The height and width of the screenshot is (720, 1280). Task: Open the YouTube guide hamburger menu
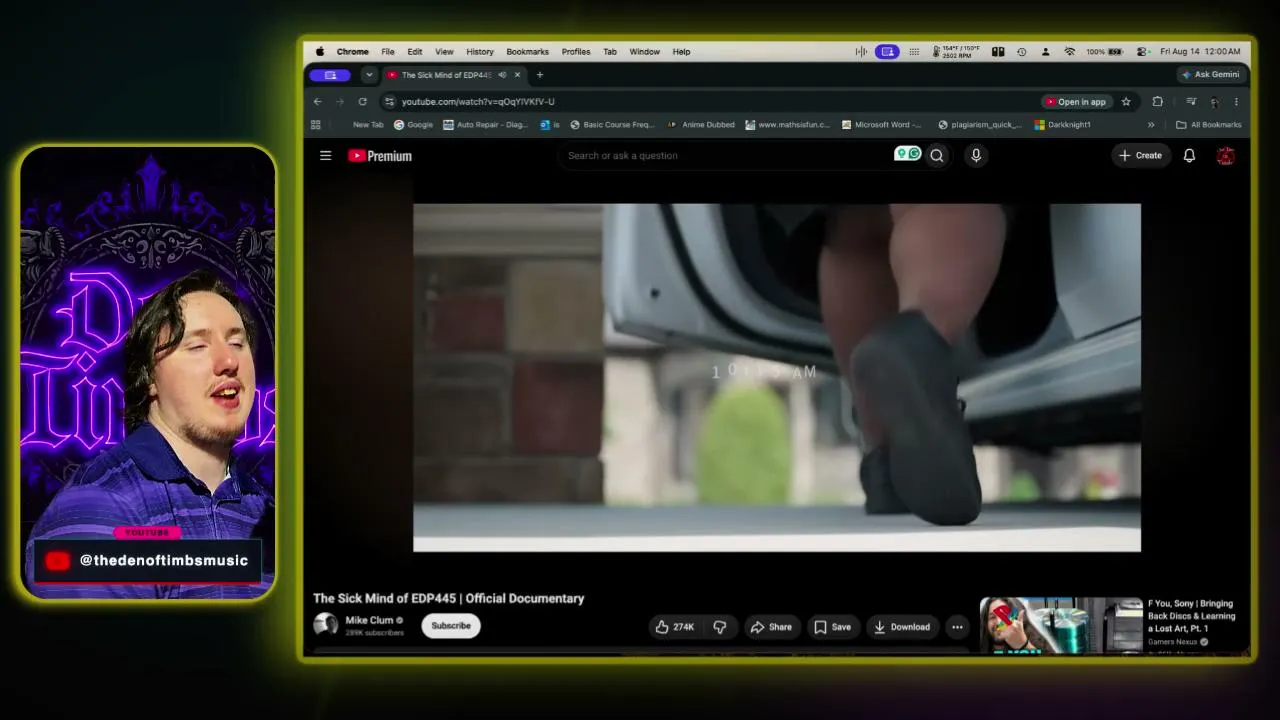tap(325, 155)
